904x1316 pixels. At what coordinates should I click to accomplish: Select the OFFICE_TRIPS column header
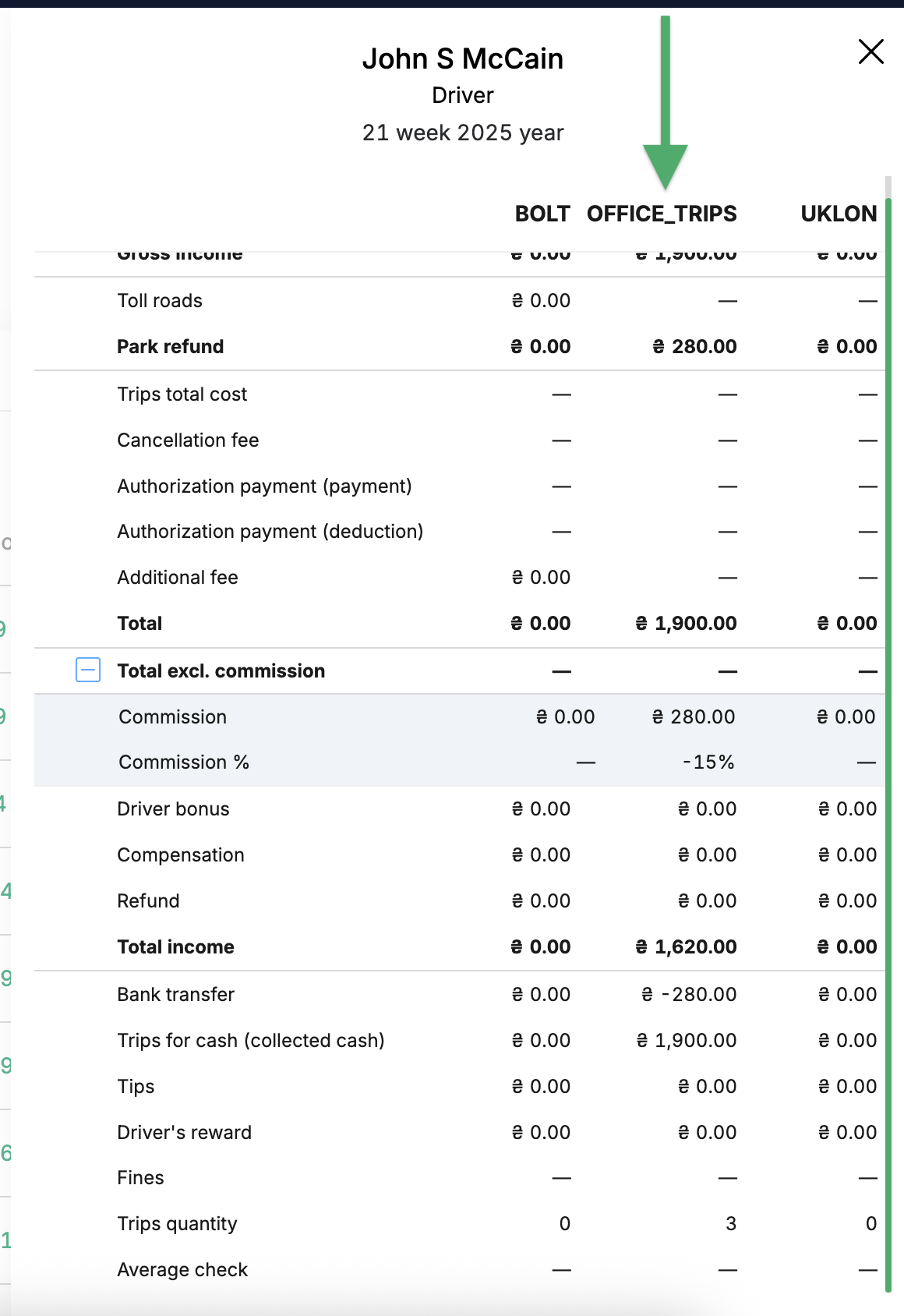coord(662,214)
